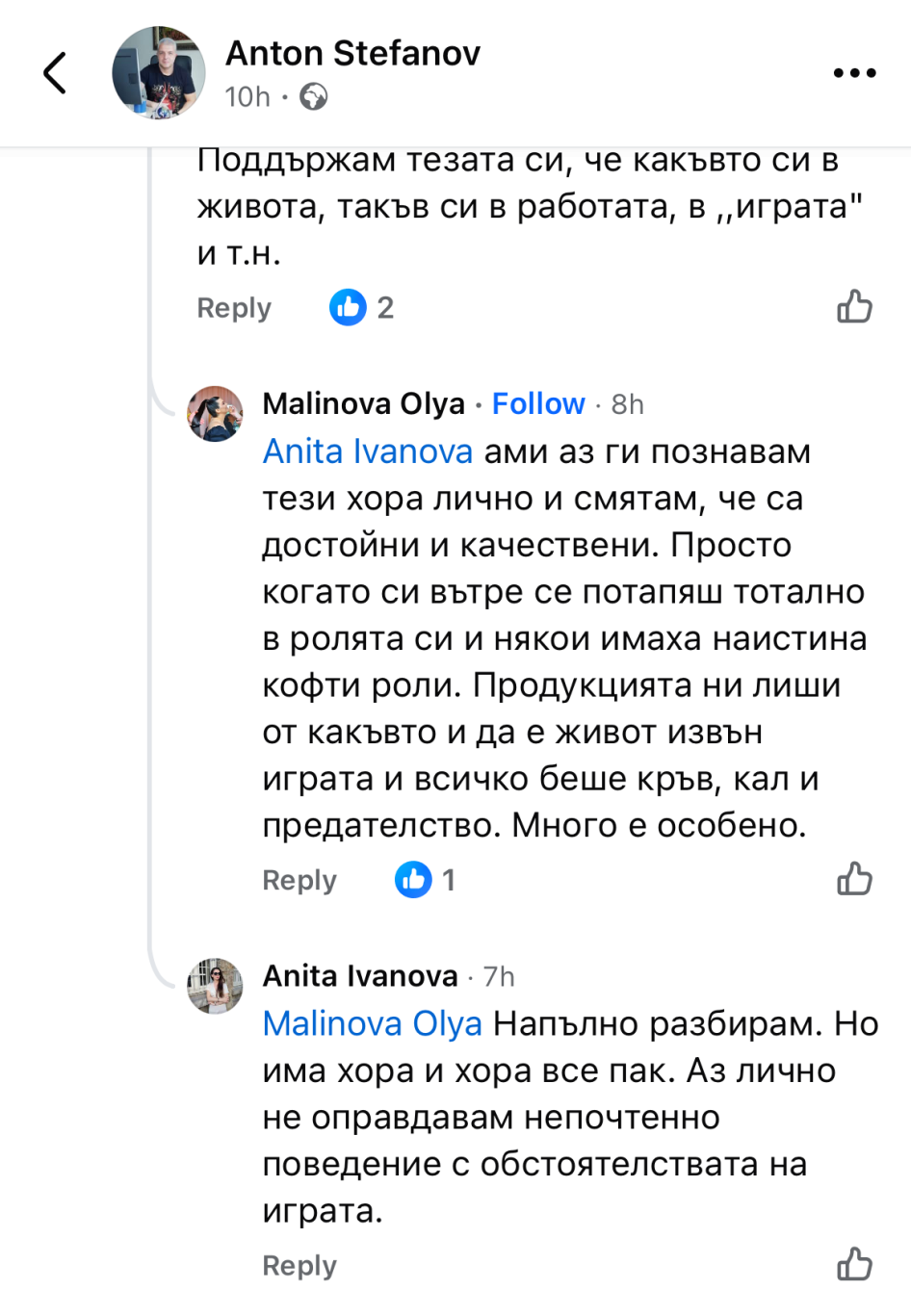Reply to Malinova Olya's comment

coord(299,880)
